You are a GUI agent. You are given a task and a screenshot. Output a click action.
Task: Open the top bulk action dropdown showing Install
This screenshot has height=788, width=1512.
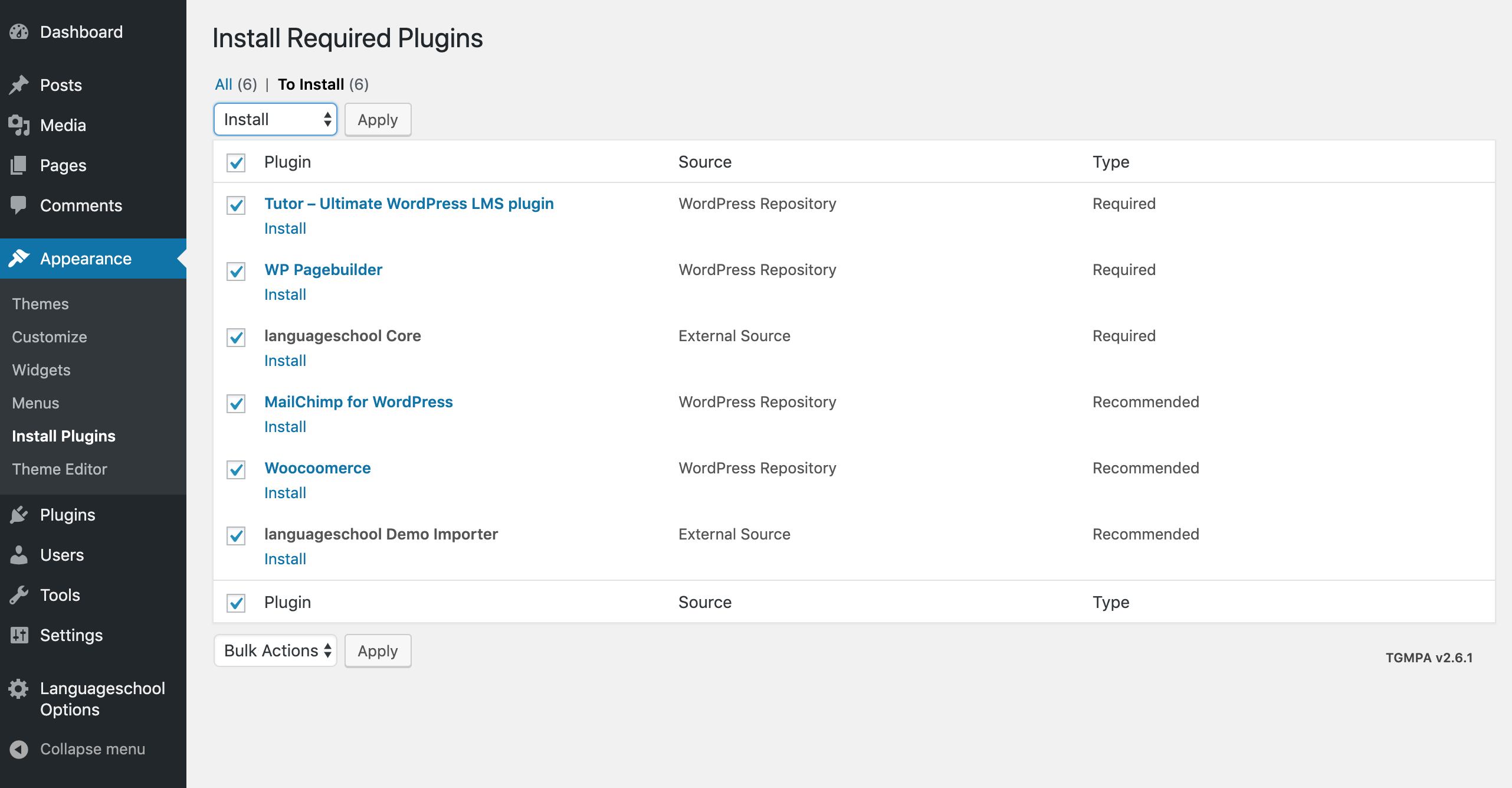tap(275, 119)
